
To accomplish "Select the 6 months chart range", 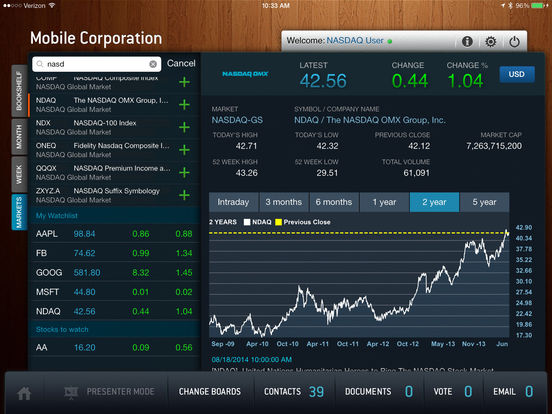I will [x=334, y=202].
